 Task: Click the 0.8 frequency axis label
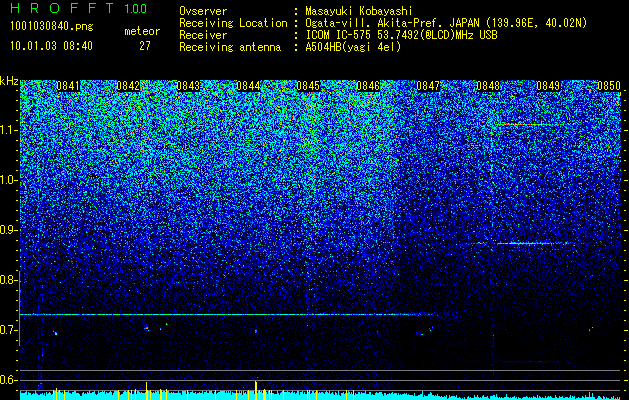point(8,280)
